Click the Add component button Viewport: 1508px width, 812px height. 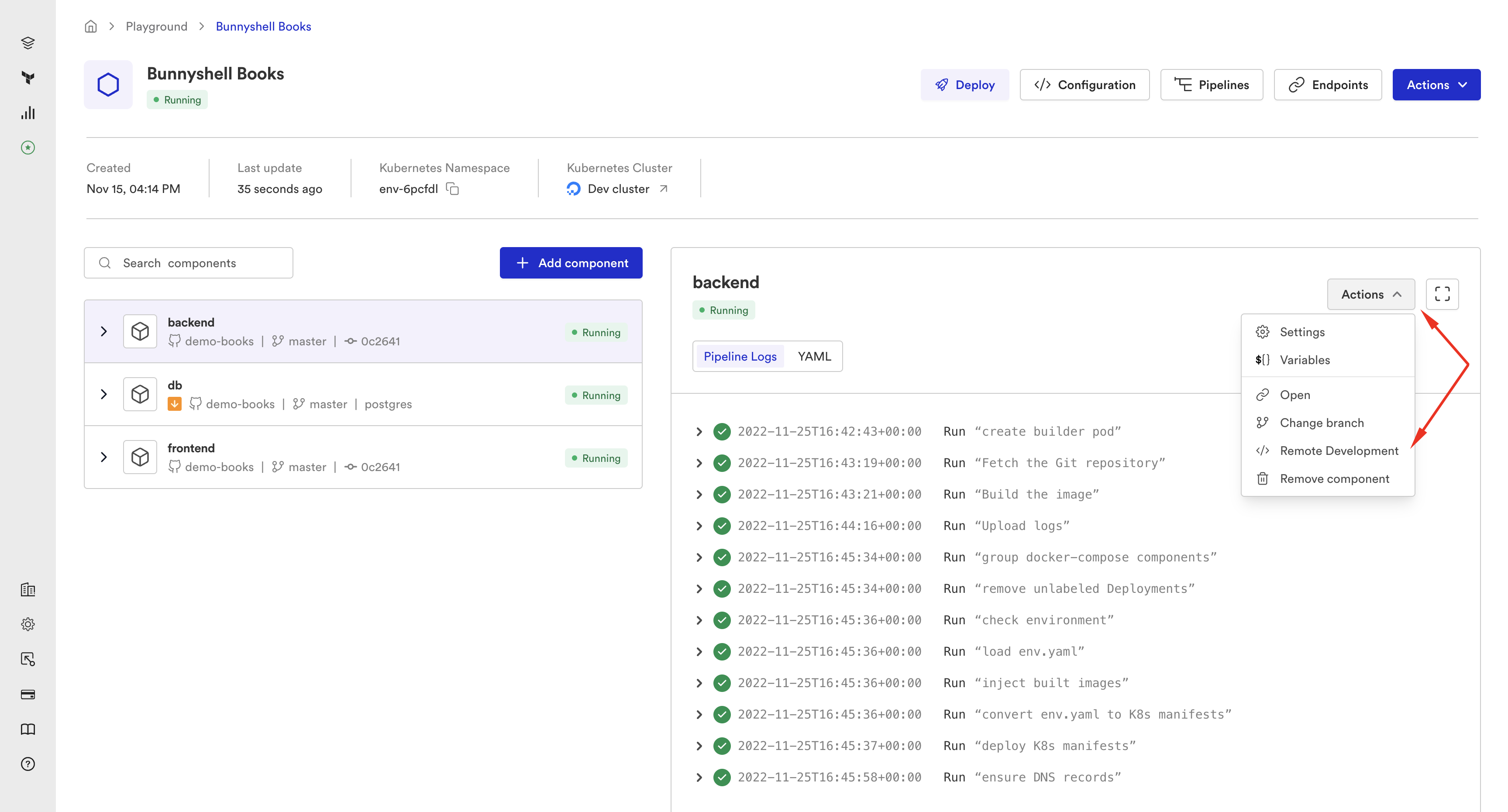tap(571, 263)
